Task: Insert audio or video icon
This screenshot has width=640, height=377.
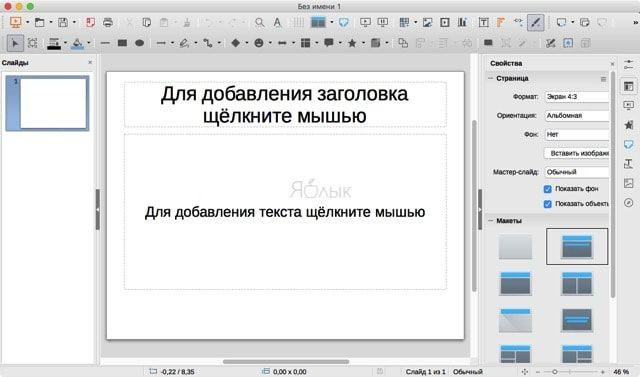Action: pyautogui.click(x=445, y=22)
